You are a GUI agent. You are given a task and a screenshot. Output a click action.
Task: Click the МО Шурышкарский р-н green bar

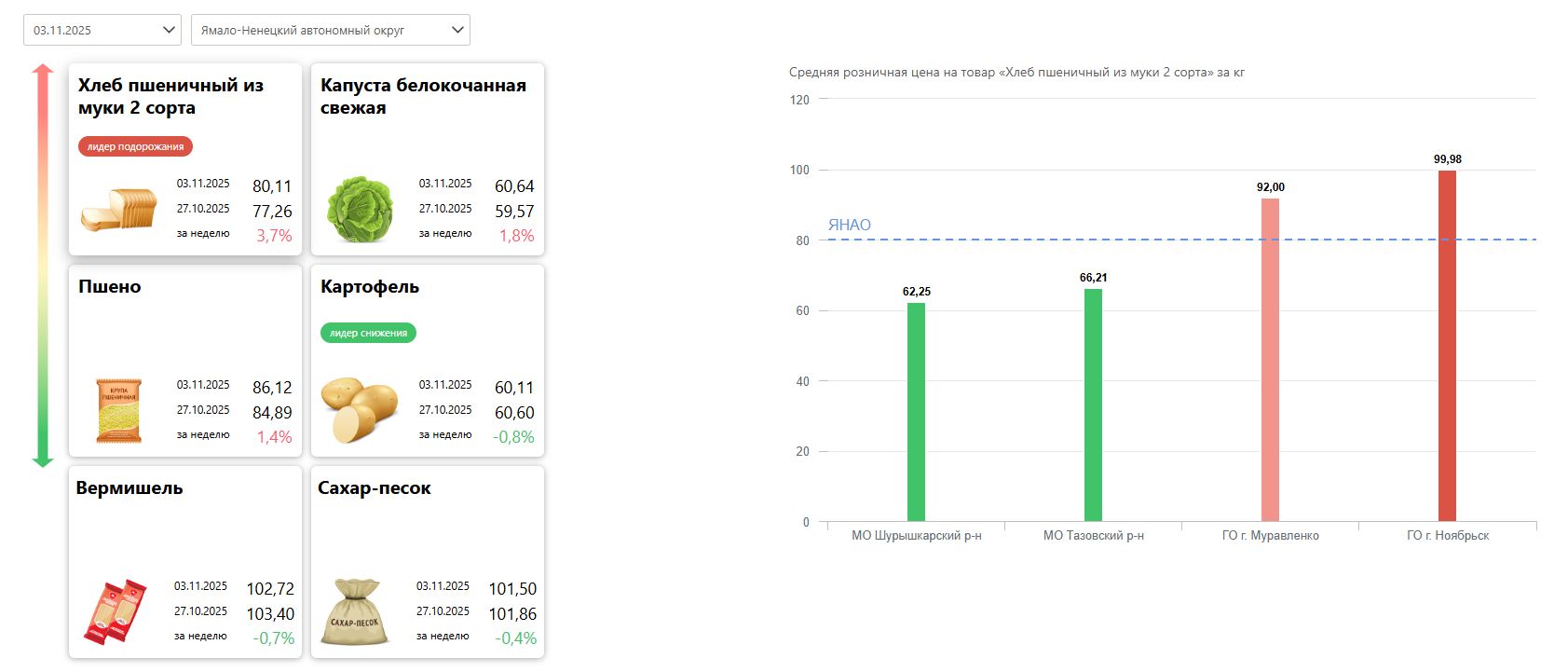916,412
